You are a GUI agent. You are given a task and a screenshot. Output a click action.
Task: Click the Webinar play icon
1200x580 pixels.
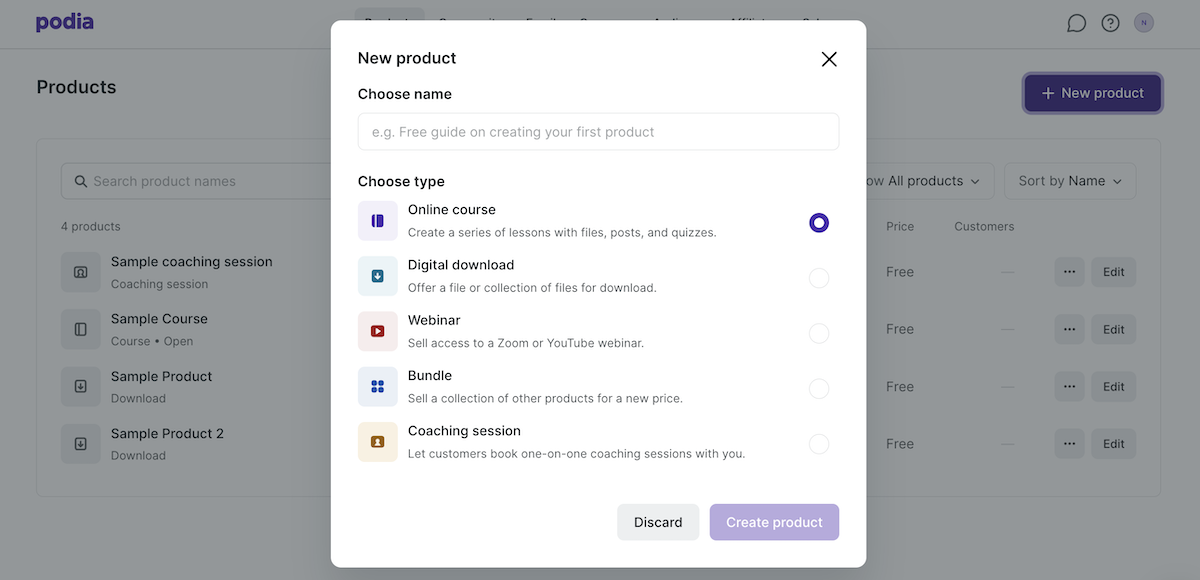(x=377, y=331)
